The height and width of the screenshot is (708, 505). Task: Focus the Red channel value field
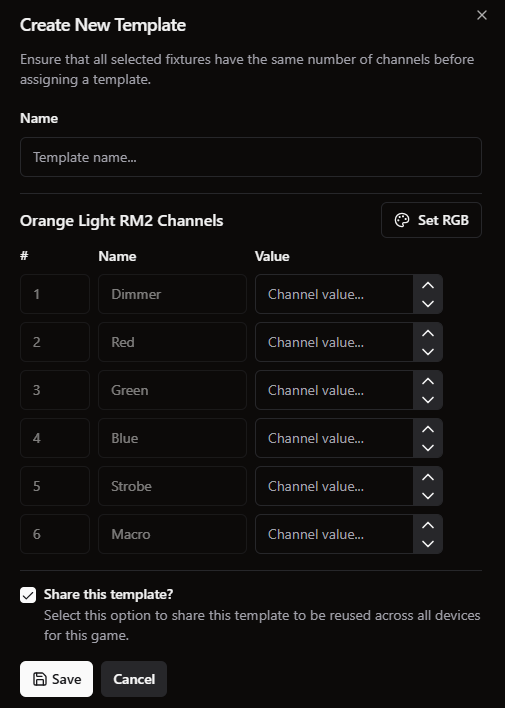coord(334,342)
